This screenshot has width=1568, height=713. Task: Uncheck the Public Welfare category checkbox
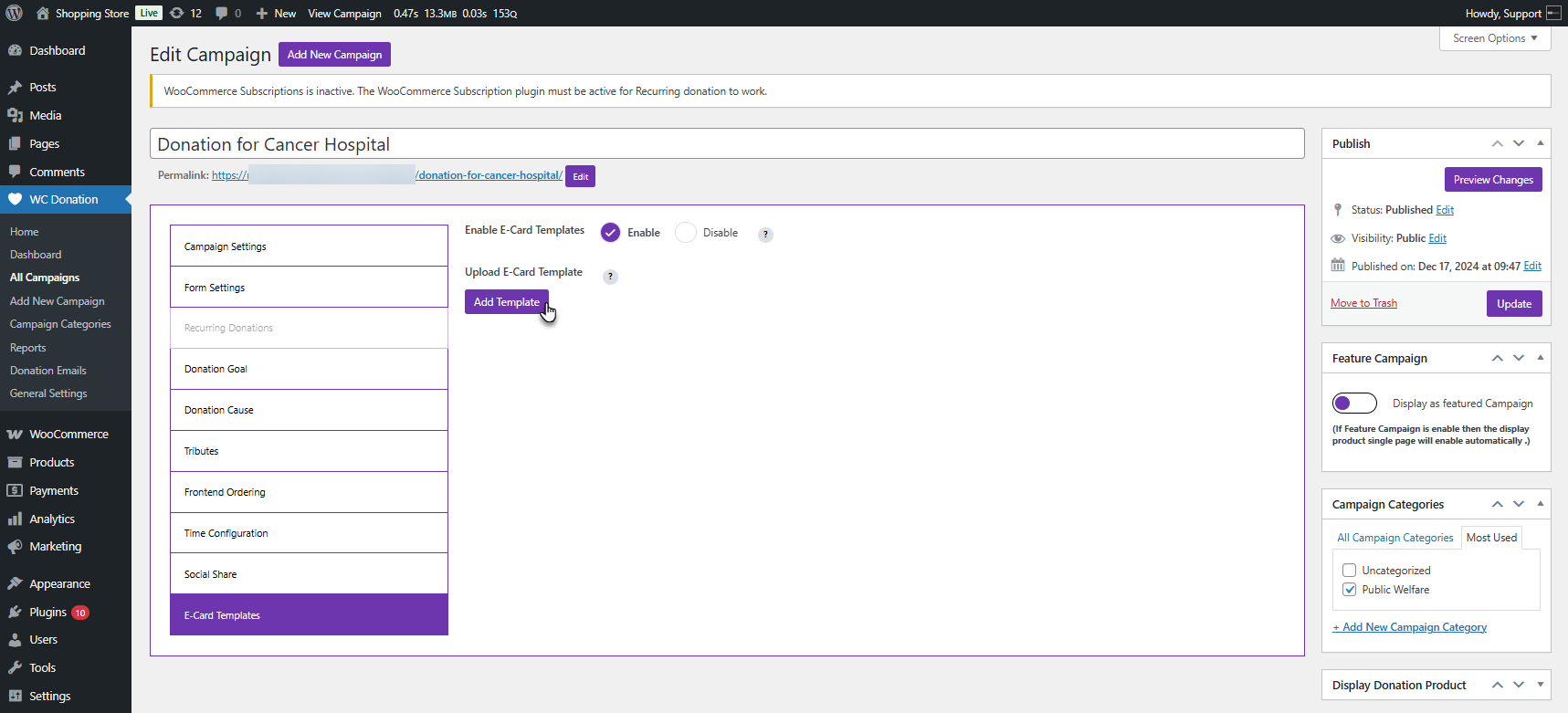point(1349,590)
